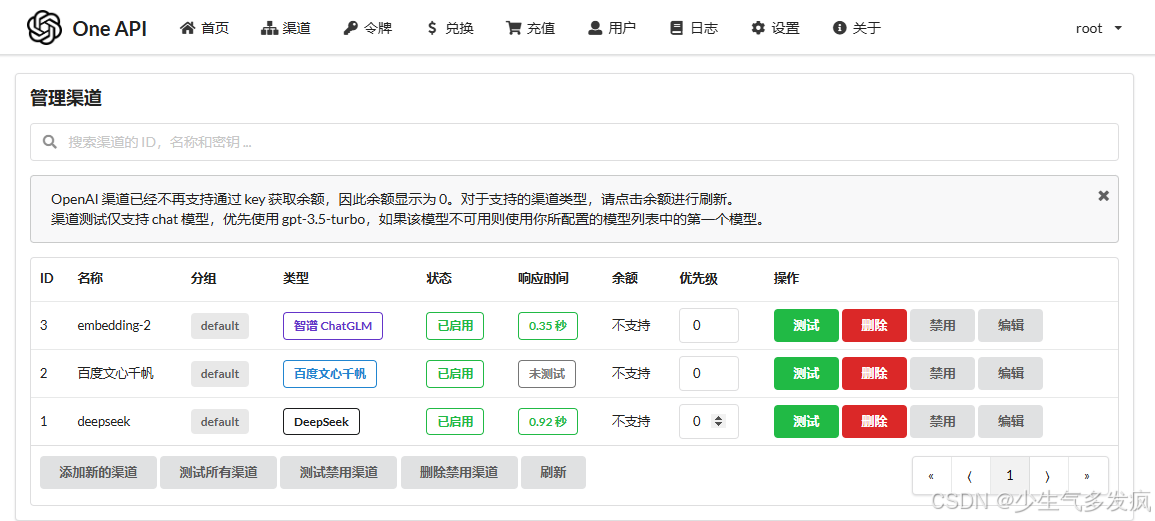Viewport: 1155px width, 521px height.
Task: Click the 百度文心千帆 type label
Action: [x=330, y=374]
